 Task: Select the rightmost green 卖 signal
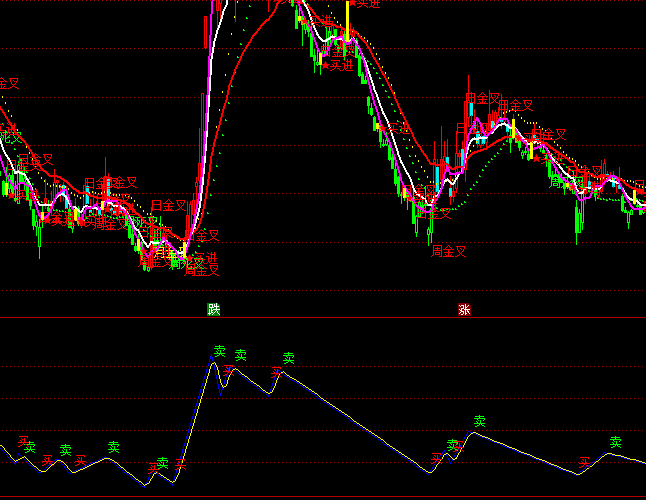click(616, 442)
